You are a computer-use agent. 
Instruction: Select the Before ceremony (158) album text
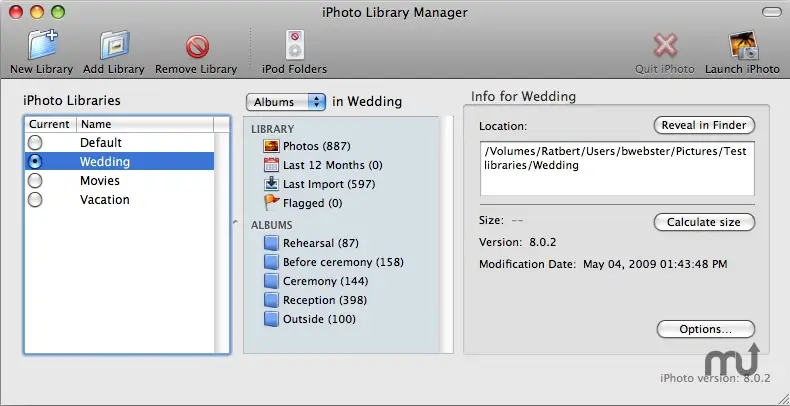click(343, 262)
